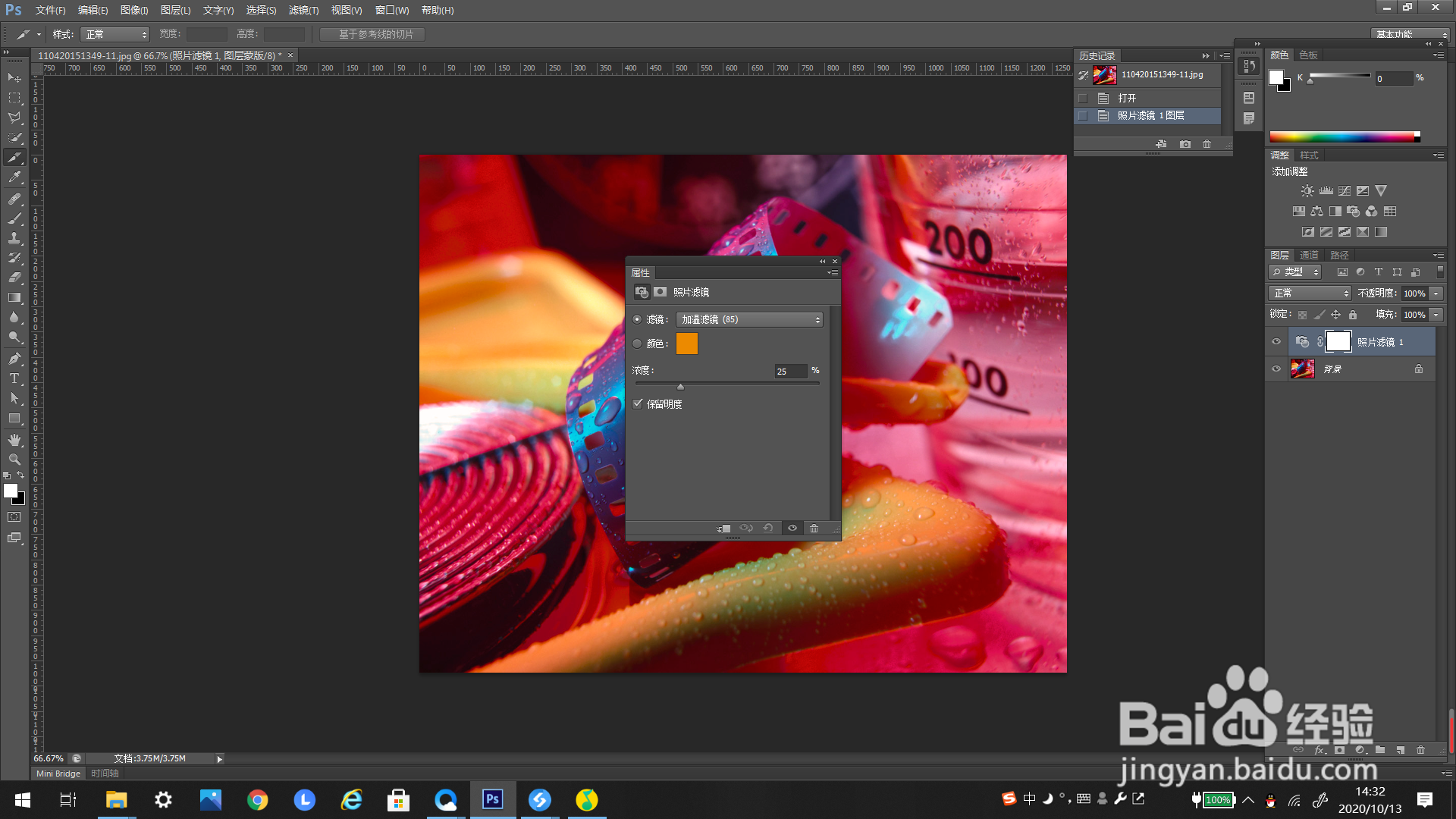Viewport: 1456px width, 819px height.
Task: Select the Eyedropper tool
Action: pos(14,177)
